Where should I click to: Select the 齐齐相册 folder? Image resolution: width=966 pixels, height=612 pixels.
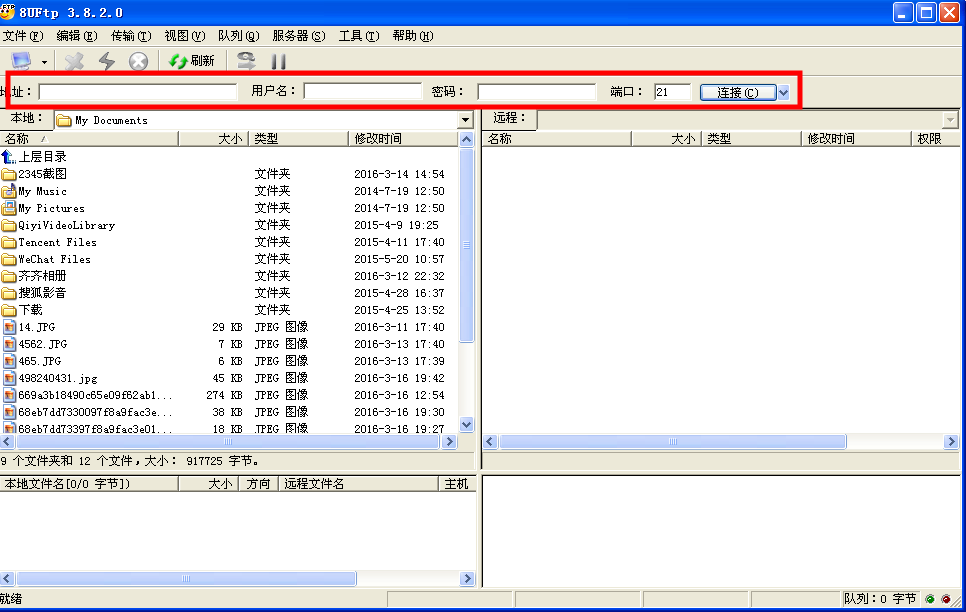(x=34, y=276)
